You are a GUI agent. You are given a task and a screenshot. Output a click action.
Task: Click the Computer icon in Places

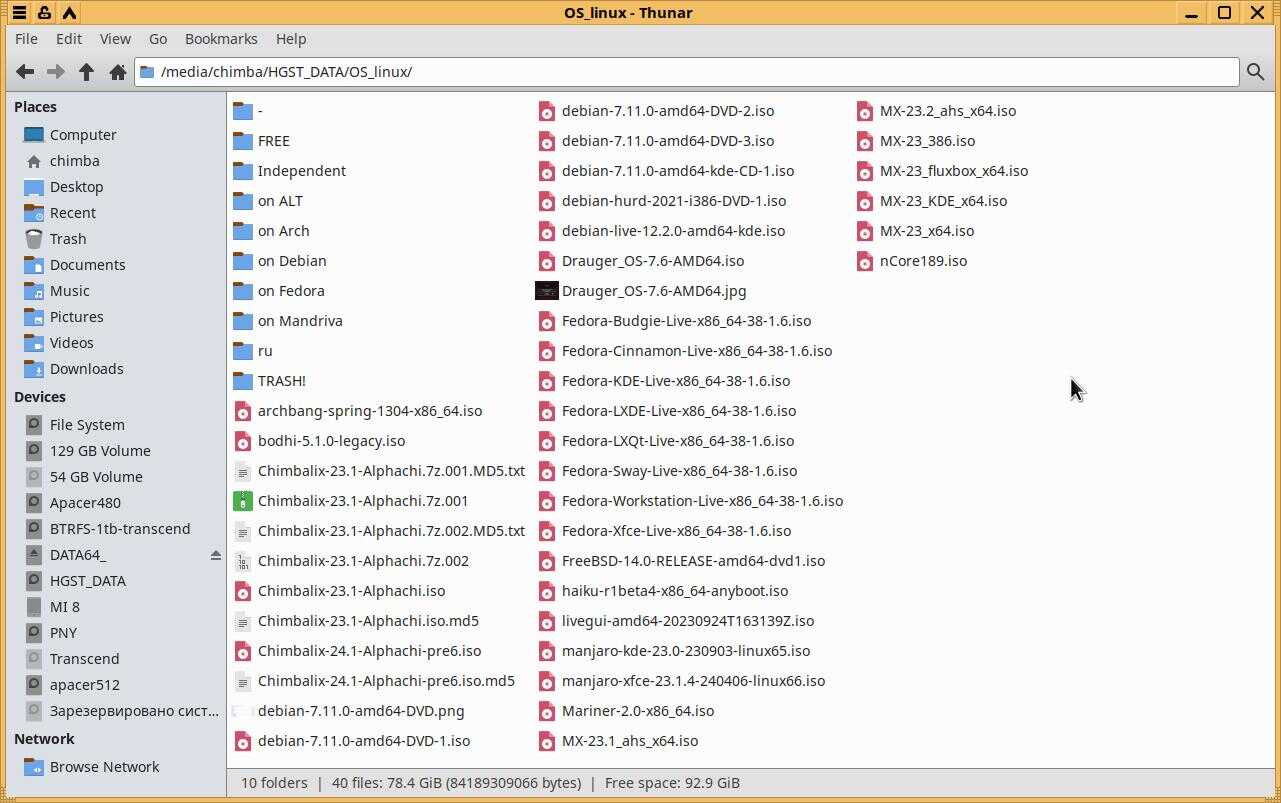(x=34, y=135)
